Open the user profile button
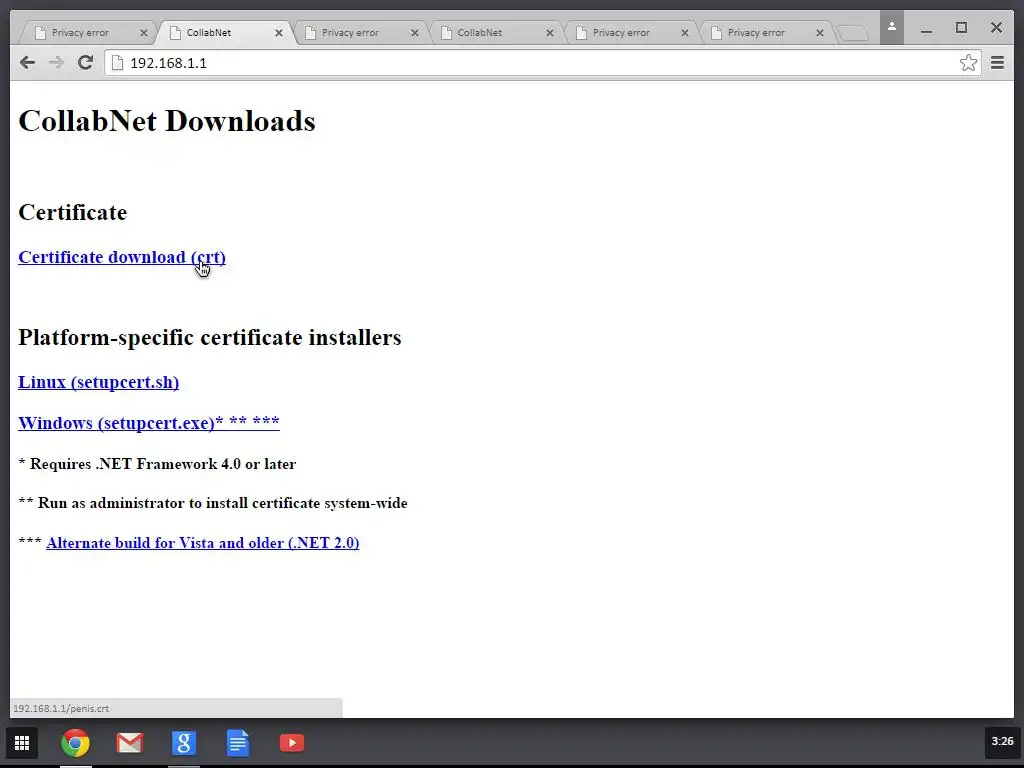1024x768 pixels. (891, 28)
